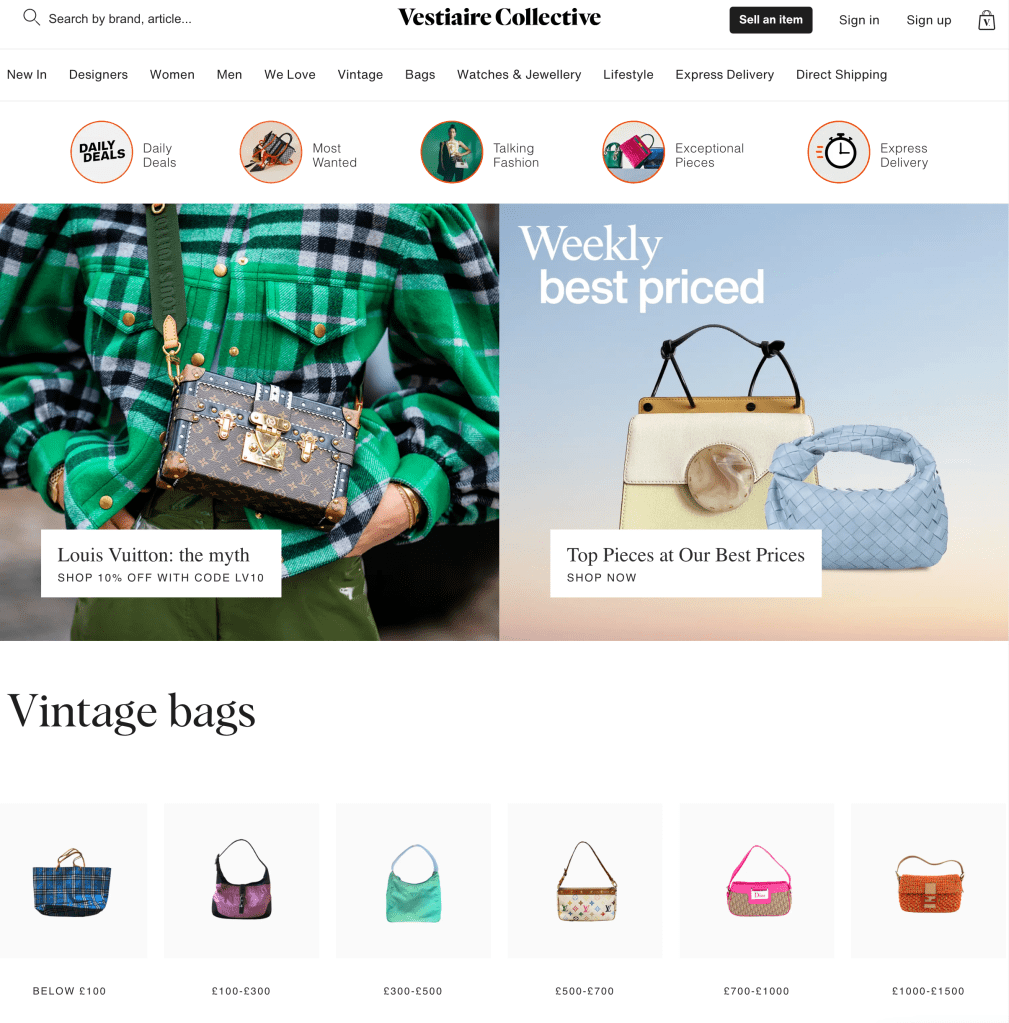The width and height of the screenshot is (1009, 1023).
Task: Click the Sign in link
Action: pos(859,20)
